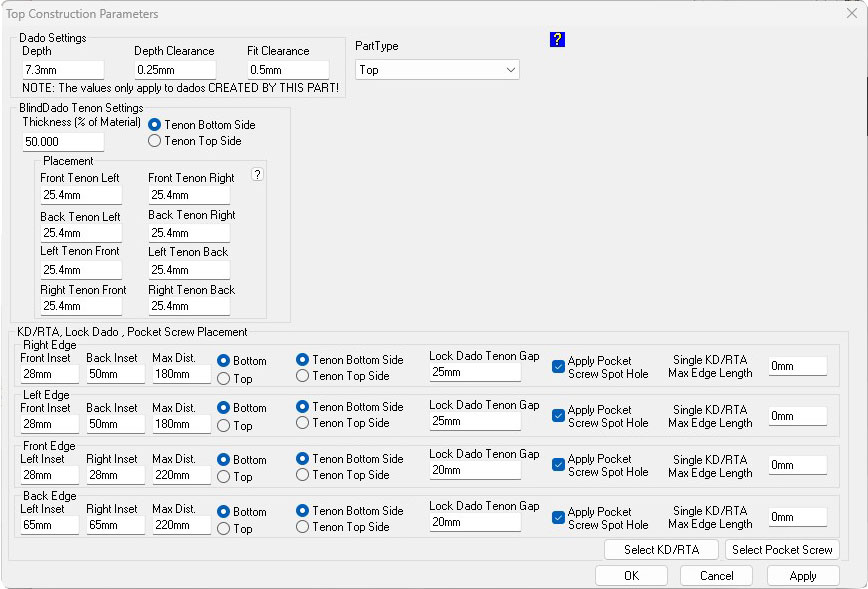Toggle Front Edge Apply Pocket Screw Spot Hole
Viewport: 868px width, 589px height.
pyautogui.click(x=558, y=465)
